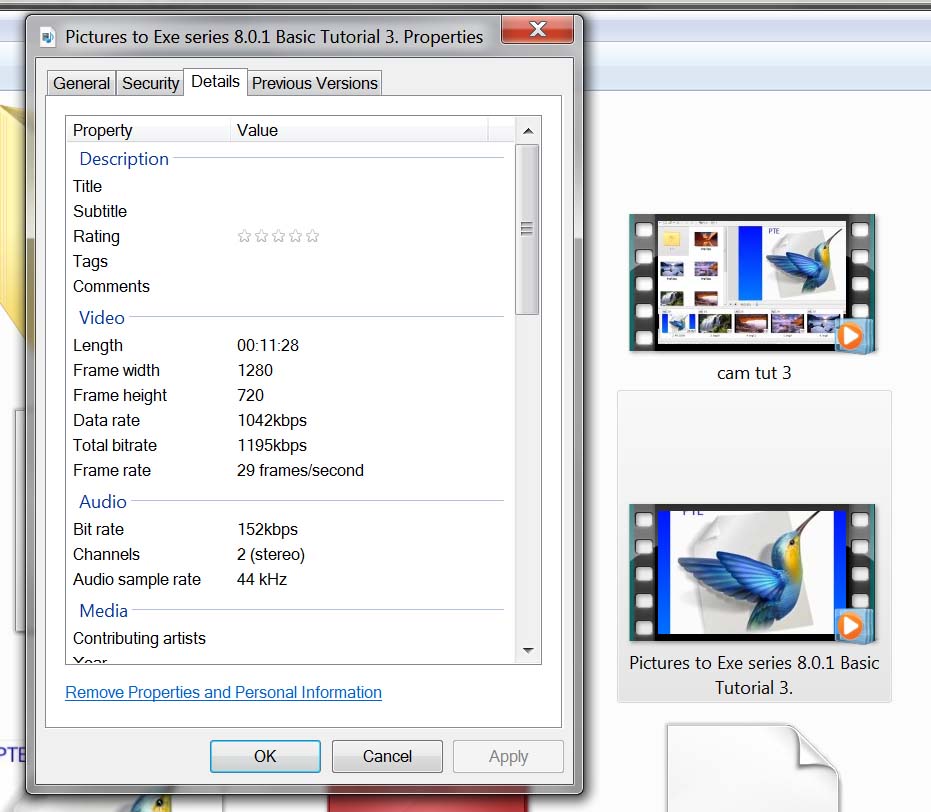Click the Property column header
Image resolution: width=931 pixels, height=812 pixels.
click(148, 130)
